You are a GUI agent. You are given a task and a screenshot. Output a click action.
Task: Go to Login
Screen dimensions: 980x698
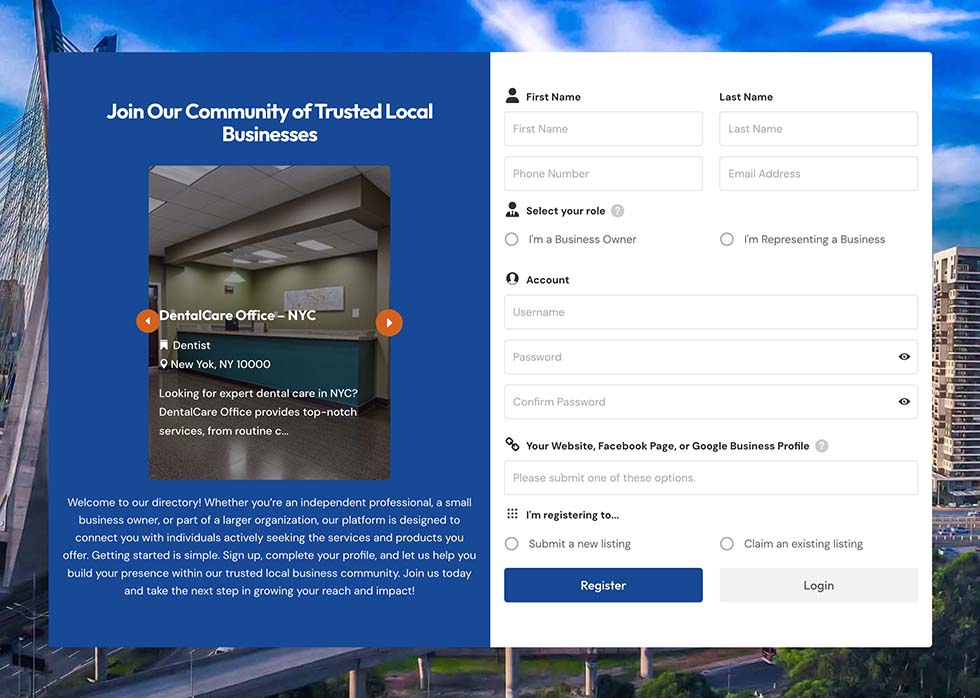tap(818, 585)
